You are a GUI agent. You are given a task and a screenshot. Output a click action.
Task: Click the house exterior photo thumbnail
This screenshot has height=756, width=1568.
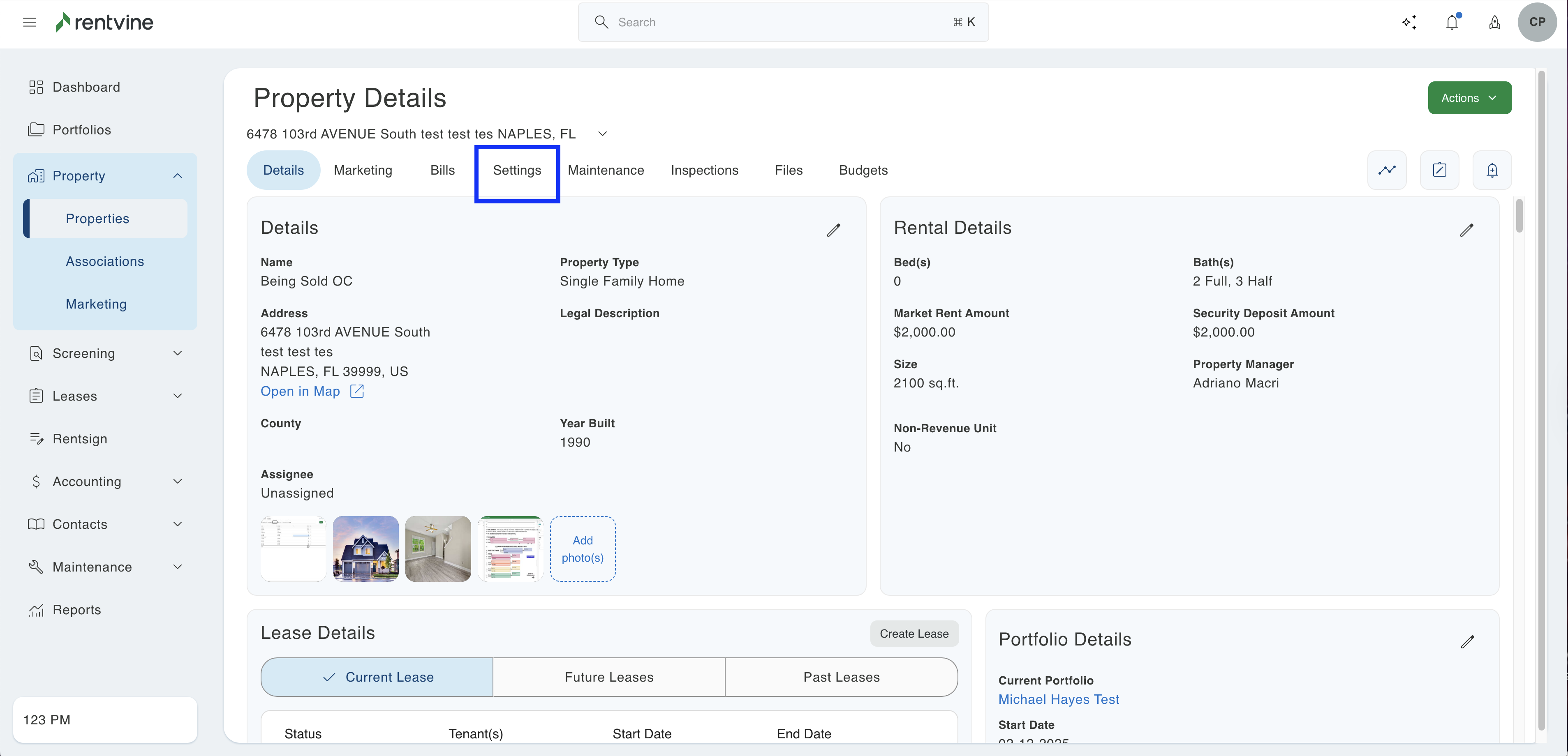365,549
